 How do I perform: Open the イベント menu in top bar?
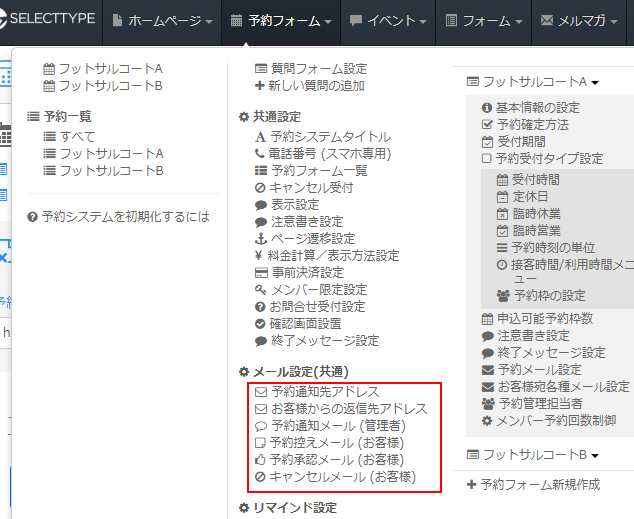point(389,20)
